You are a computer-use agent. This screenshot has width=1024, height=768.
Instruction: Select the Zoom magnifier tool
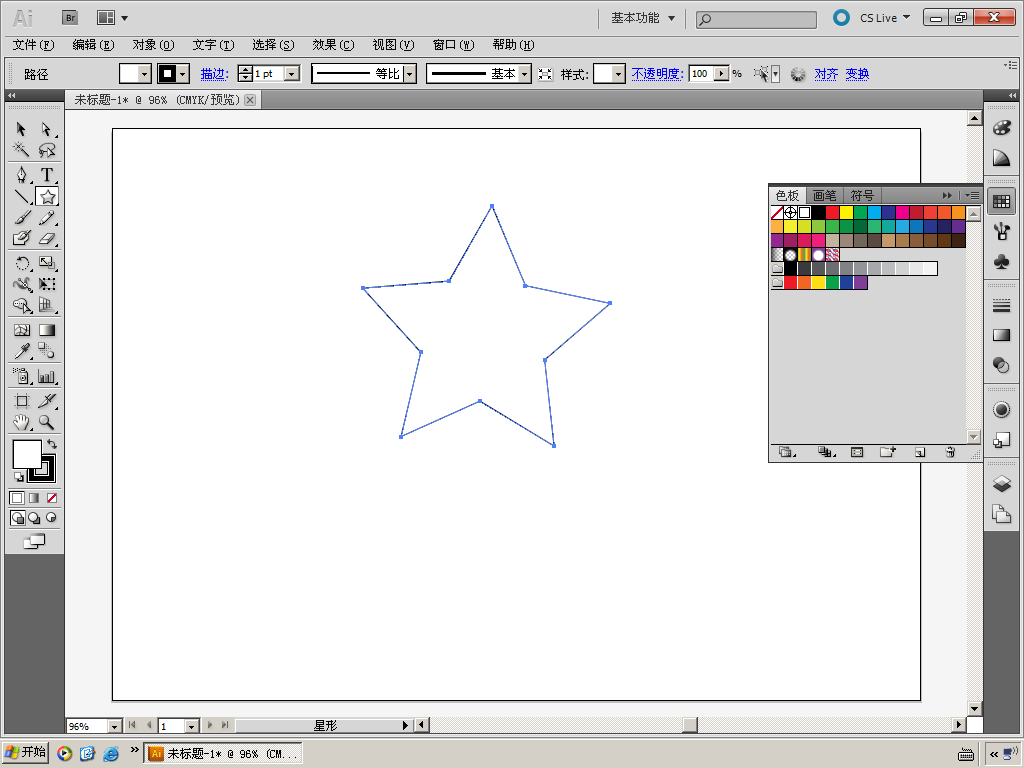[x=46, y=423]
